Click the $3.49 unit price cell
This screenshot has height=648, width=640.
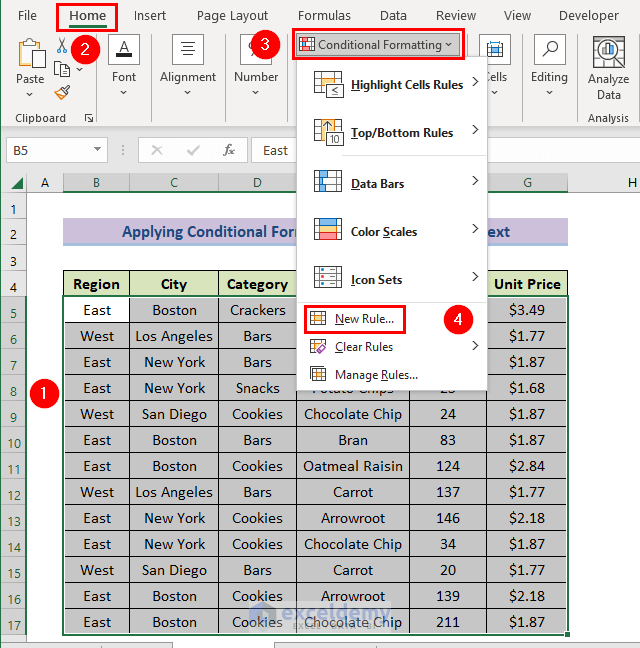[x=527, y=310]
